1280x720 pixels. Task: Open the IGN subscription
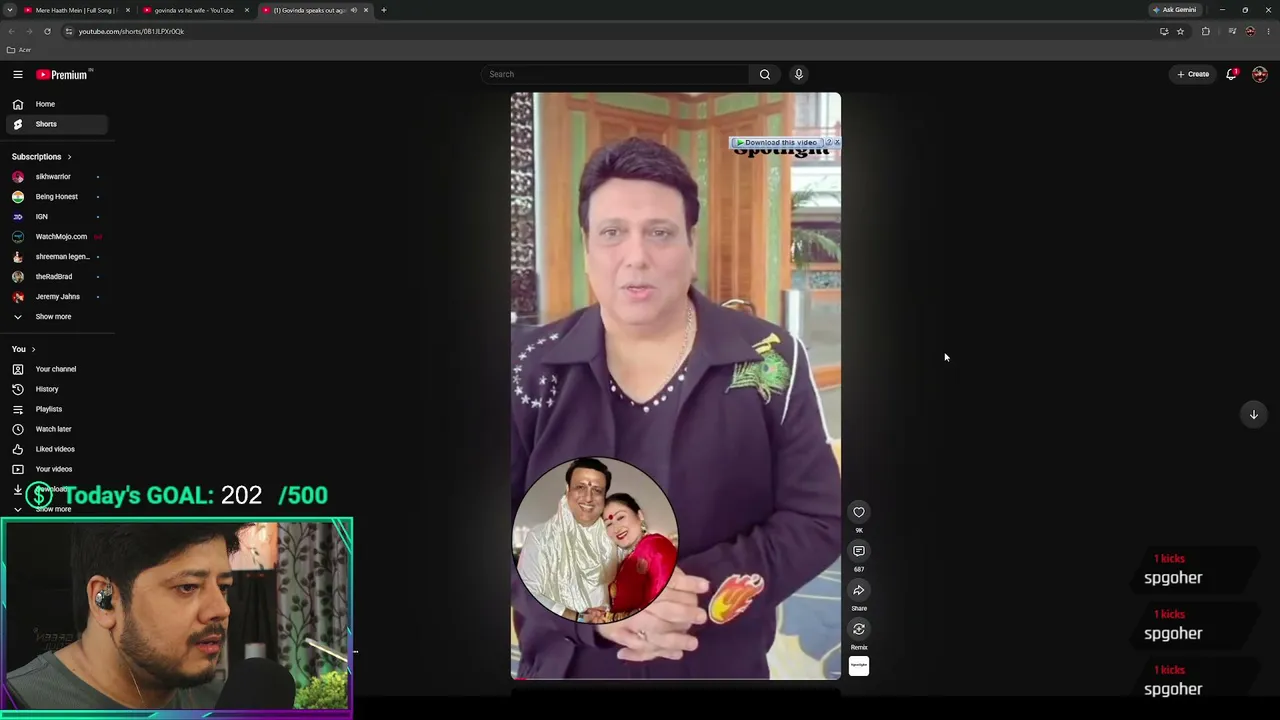pyautogui.click(x=58, y=217)
